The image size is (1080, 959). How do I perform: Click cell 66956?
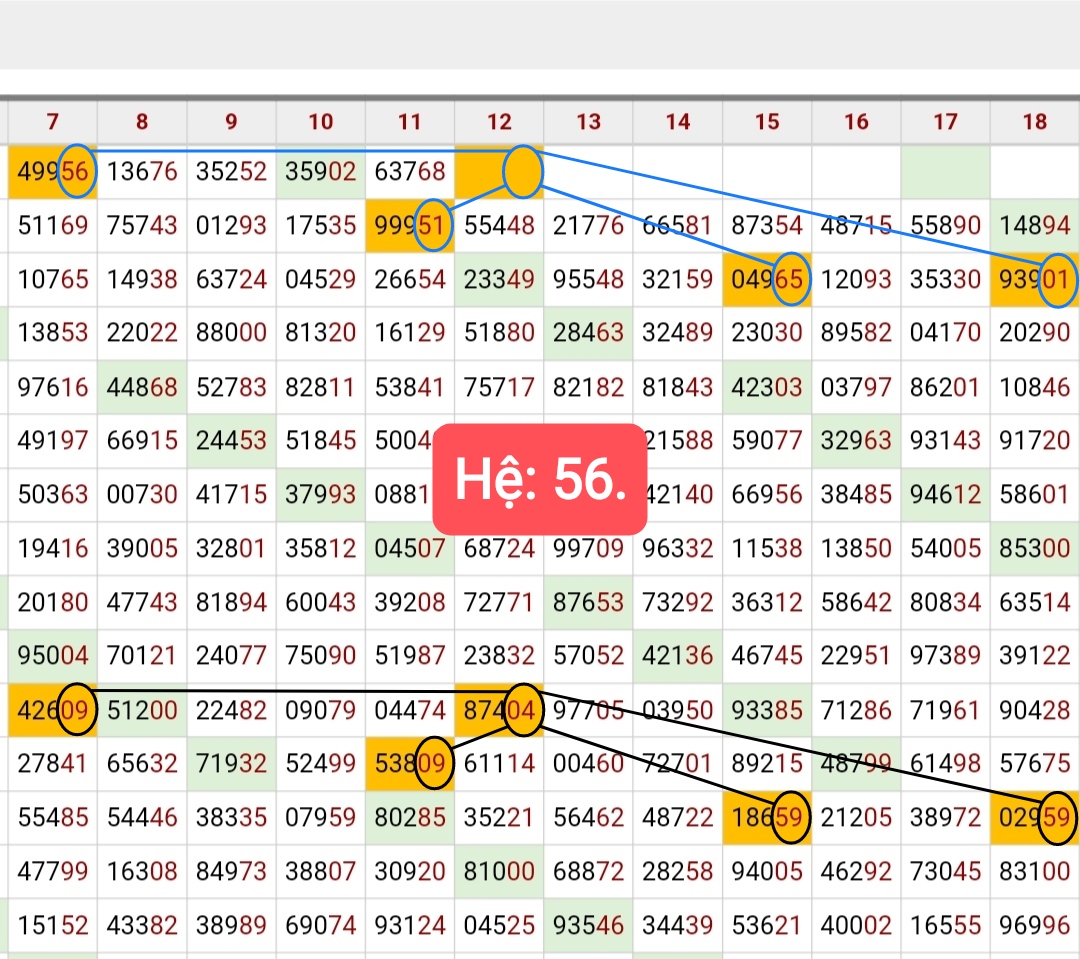click(767, 495)
